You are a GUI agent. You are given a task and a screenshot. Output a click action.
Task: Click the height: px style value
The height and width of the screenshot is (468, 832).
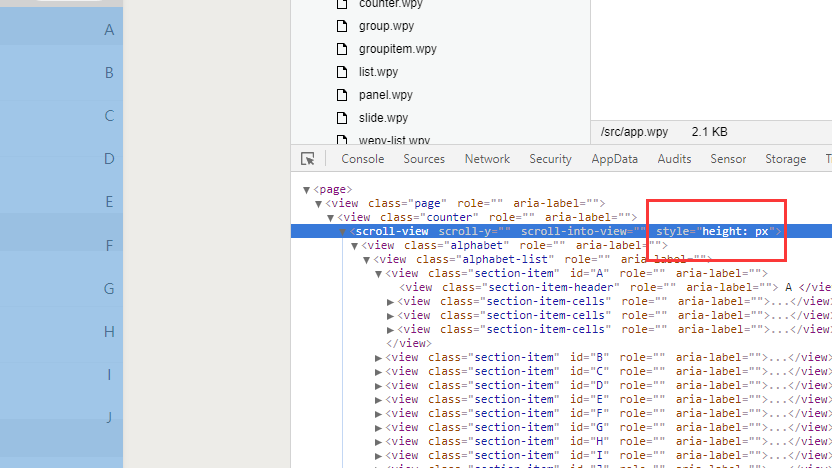735,231
